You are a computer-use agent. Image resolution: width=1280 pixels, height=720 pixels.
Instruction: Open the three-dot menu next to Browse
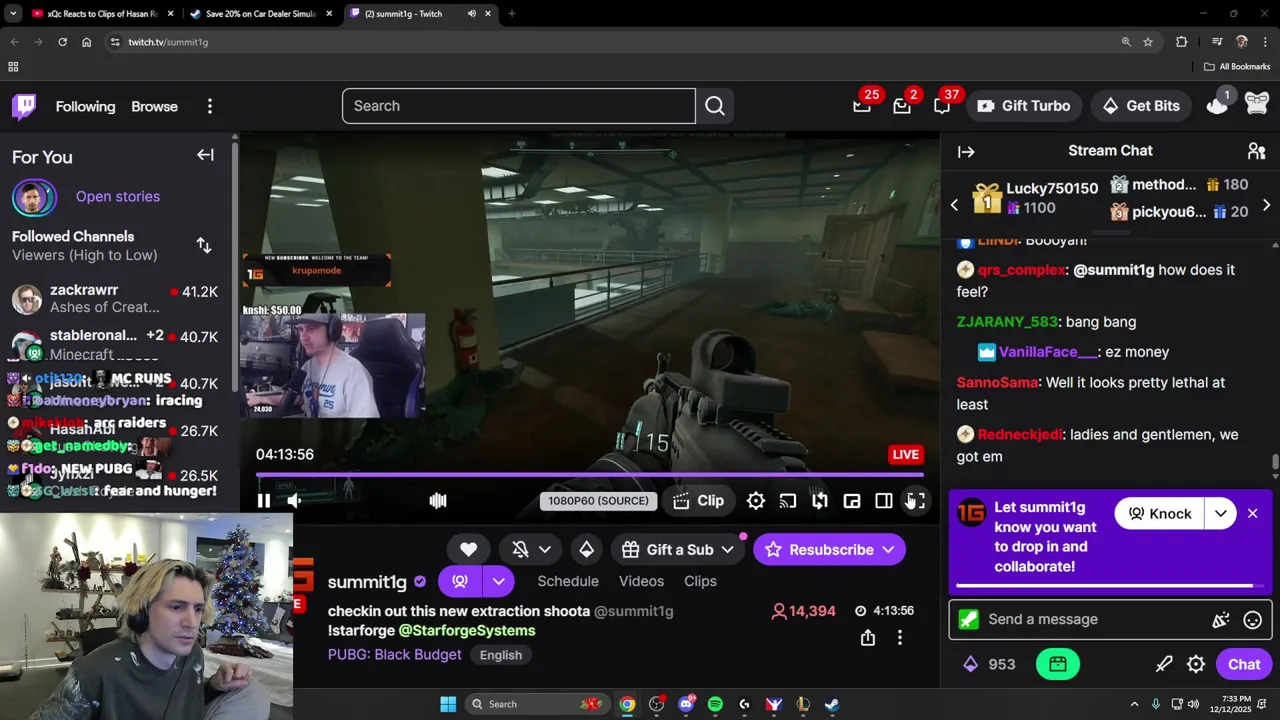click(x=209, y=106)
